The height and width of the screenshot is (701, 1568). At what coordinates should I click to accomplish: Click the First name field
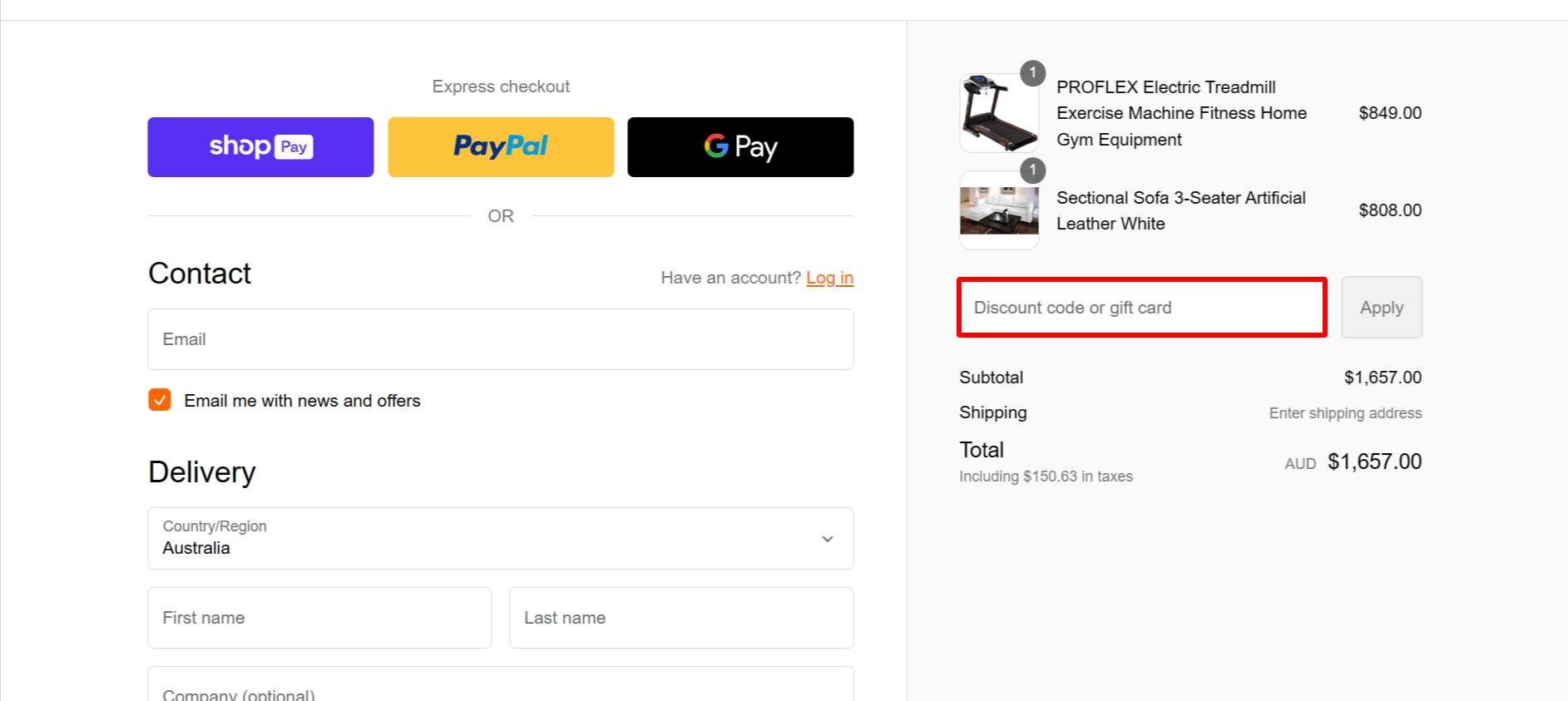click(x=319, y=618)
